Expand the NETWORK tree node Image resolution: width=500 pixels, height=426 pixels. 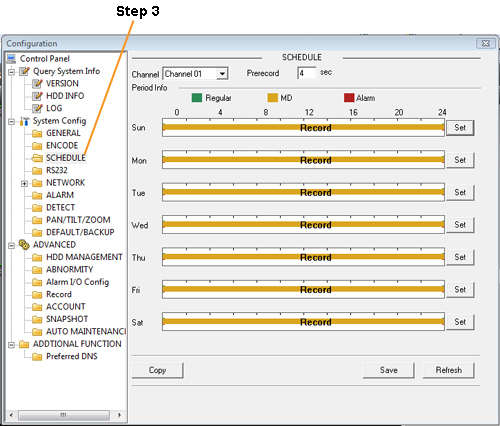coord(24,183)
